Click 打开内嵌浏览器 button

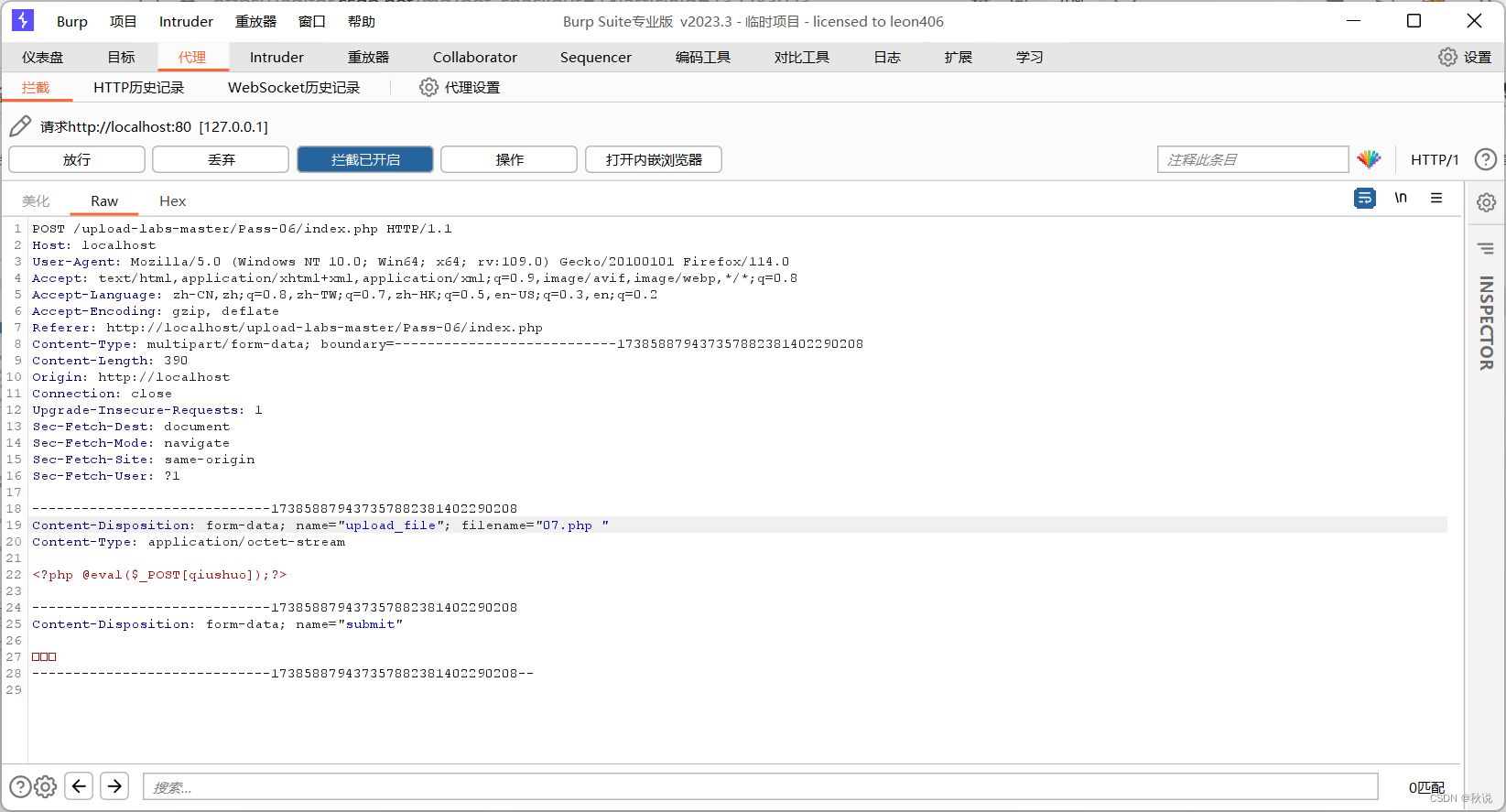654,159
